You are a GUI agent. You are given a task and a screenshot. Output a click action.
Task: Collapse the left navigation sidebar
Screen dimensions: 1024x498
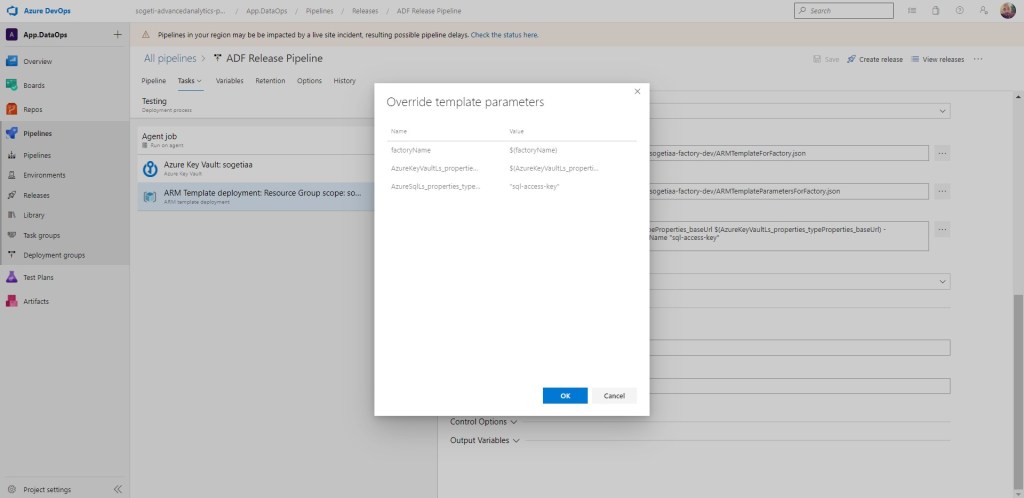click(117, 489)
